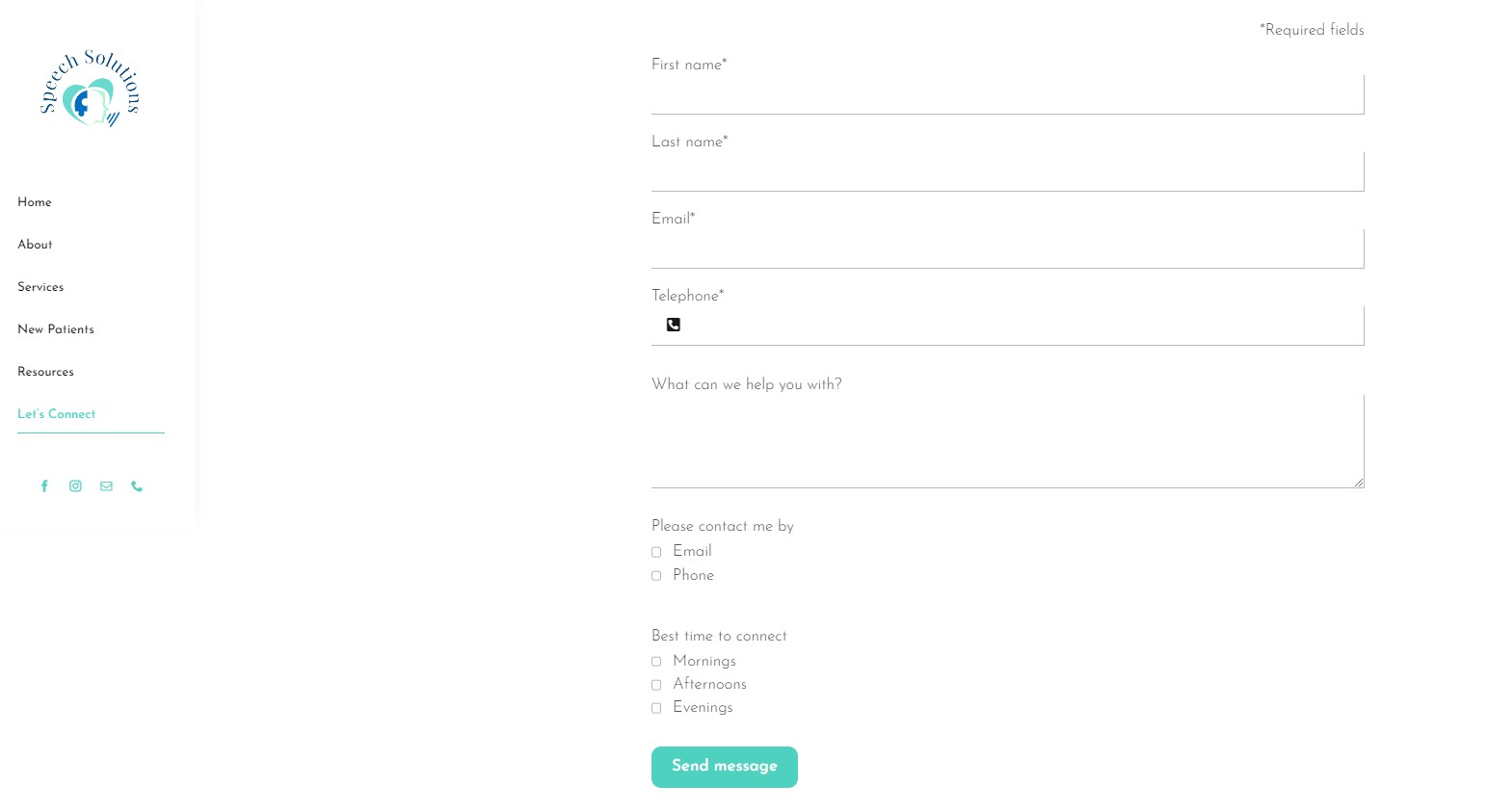
Task: Click the phone icon in sidebar
Action: 137,486
